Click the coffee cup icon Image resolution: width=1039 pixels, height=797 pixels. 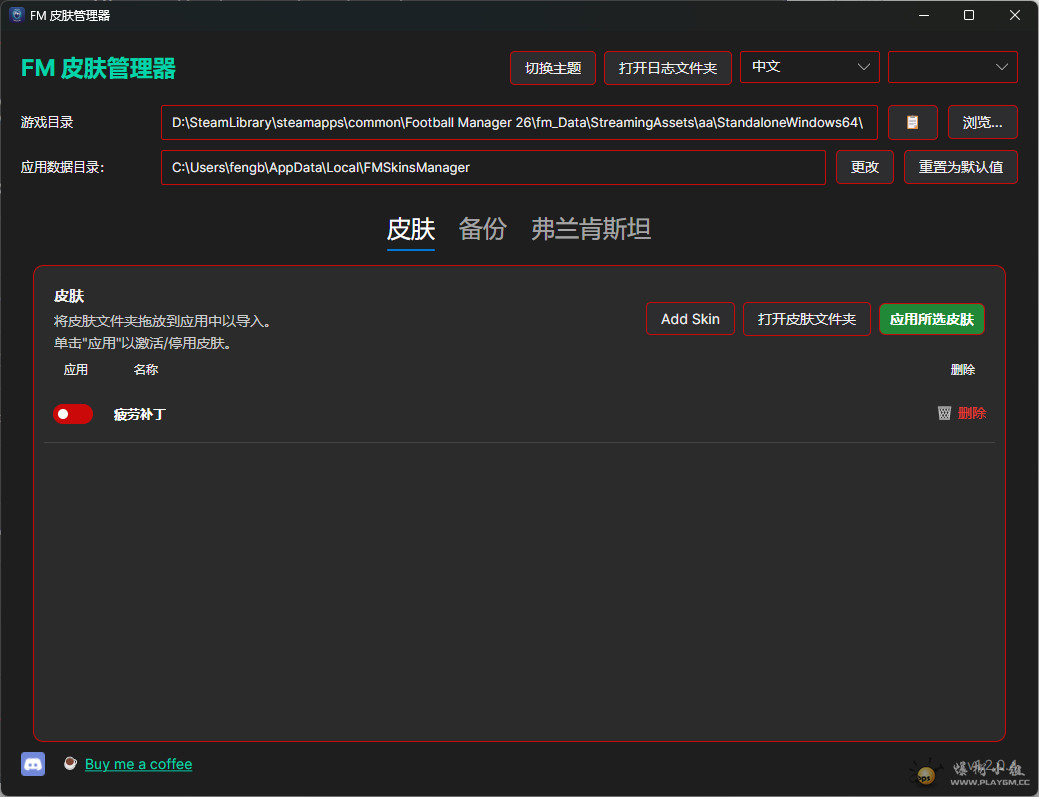point(70,764)
